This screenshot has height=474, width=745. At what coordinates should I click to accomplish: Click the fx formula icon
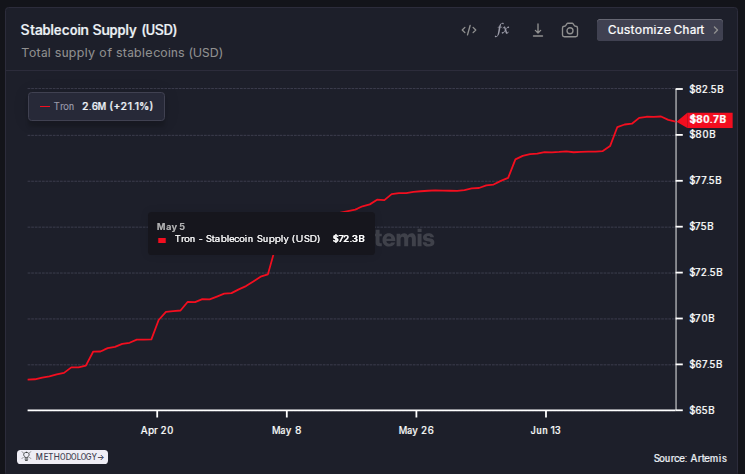tap(502, 30)
